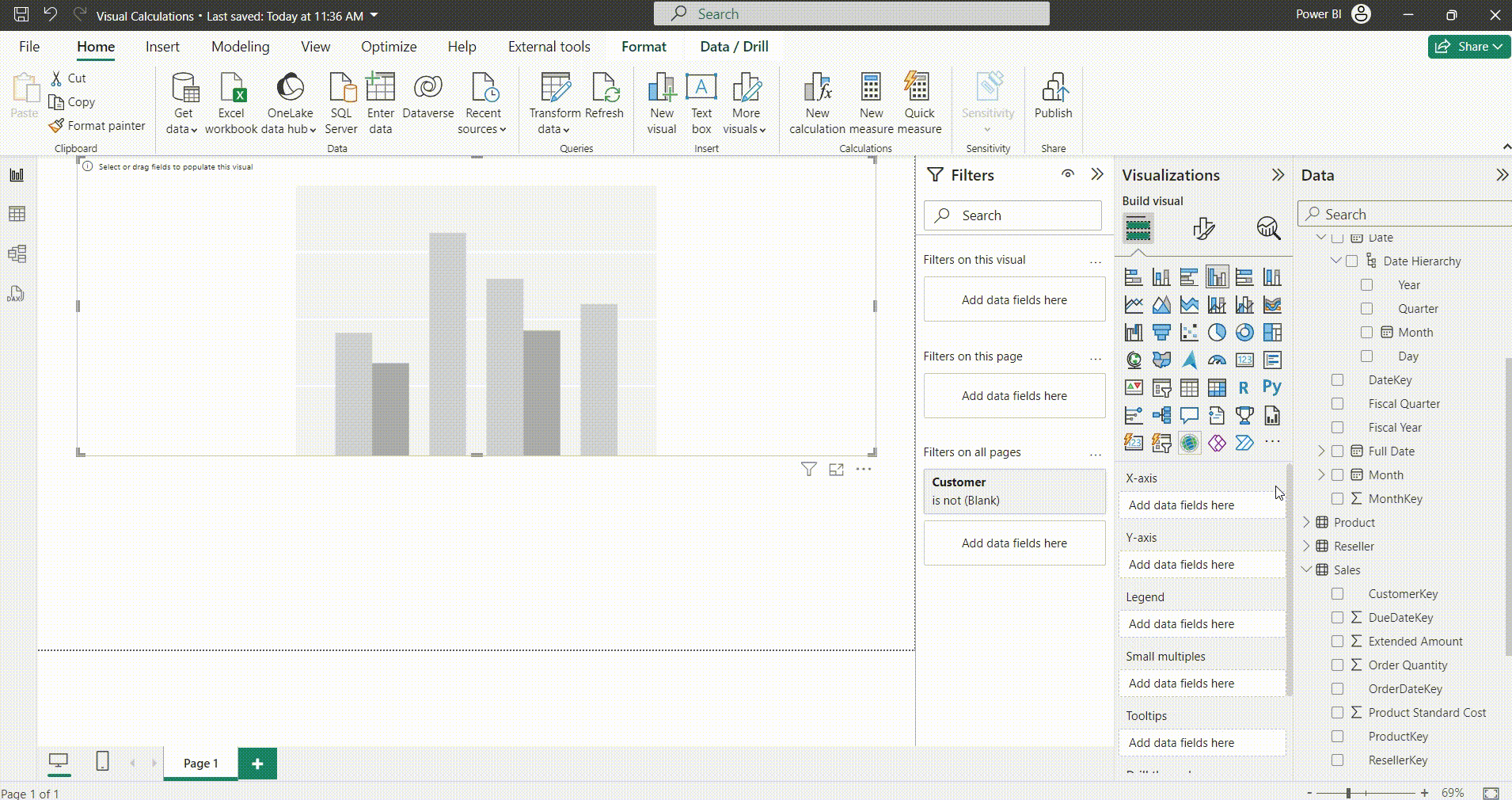Adjust the zoom slider in status bar
This screenshot has width=1512, height=800.
[1348, 793]
